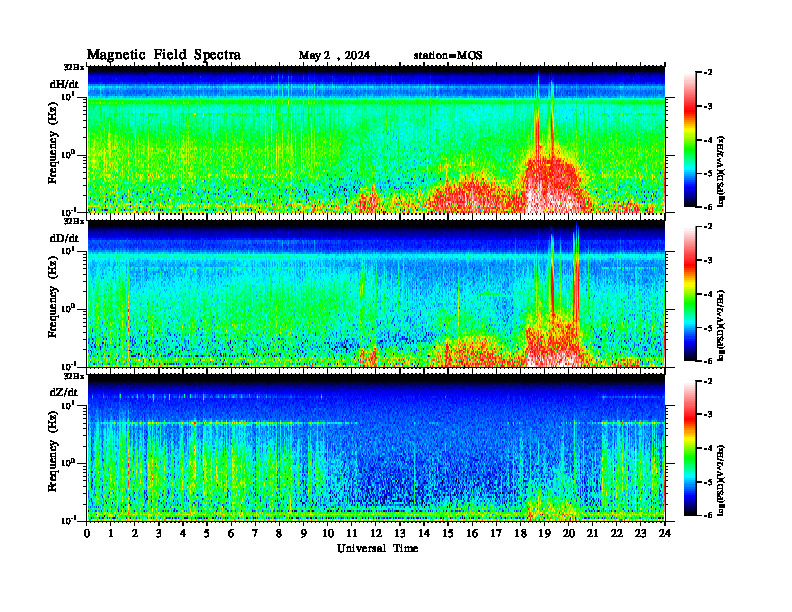Click hour 18 on the time axis
The width and height of the screenshot is (792, 612).
tap(520, 534)
